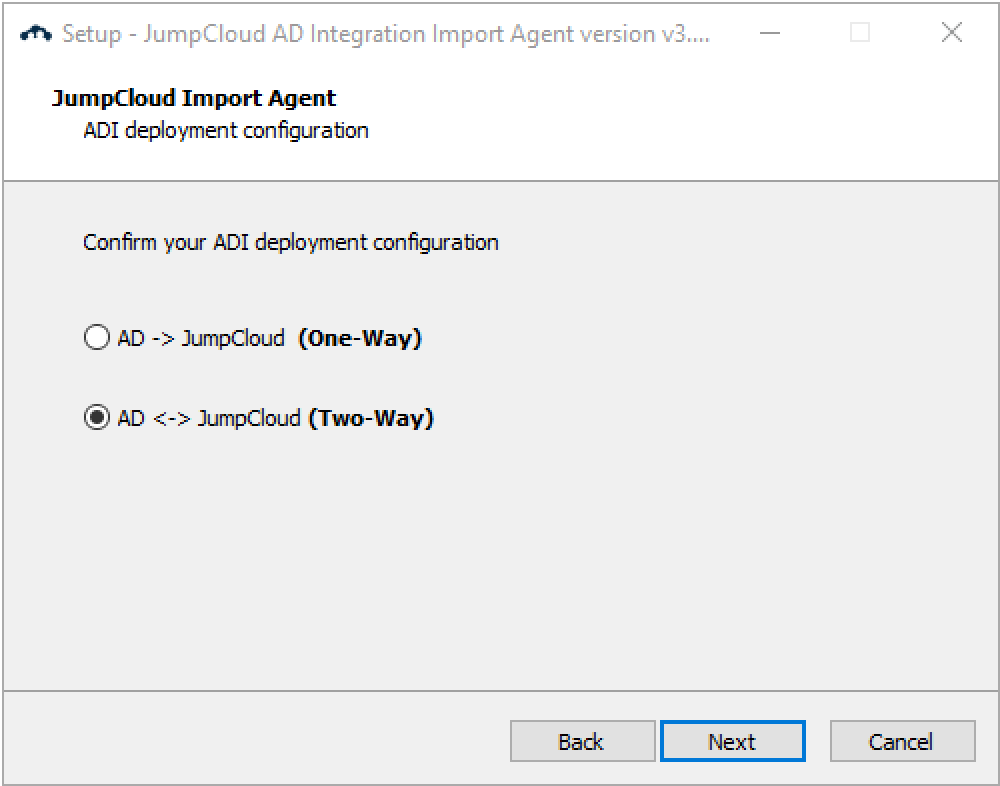Image resolution: width=1000 pixels, height=786 pixels.
Task: Click the Setup window title bar text
Action: (386, 33)
